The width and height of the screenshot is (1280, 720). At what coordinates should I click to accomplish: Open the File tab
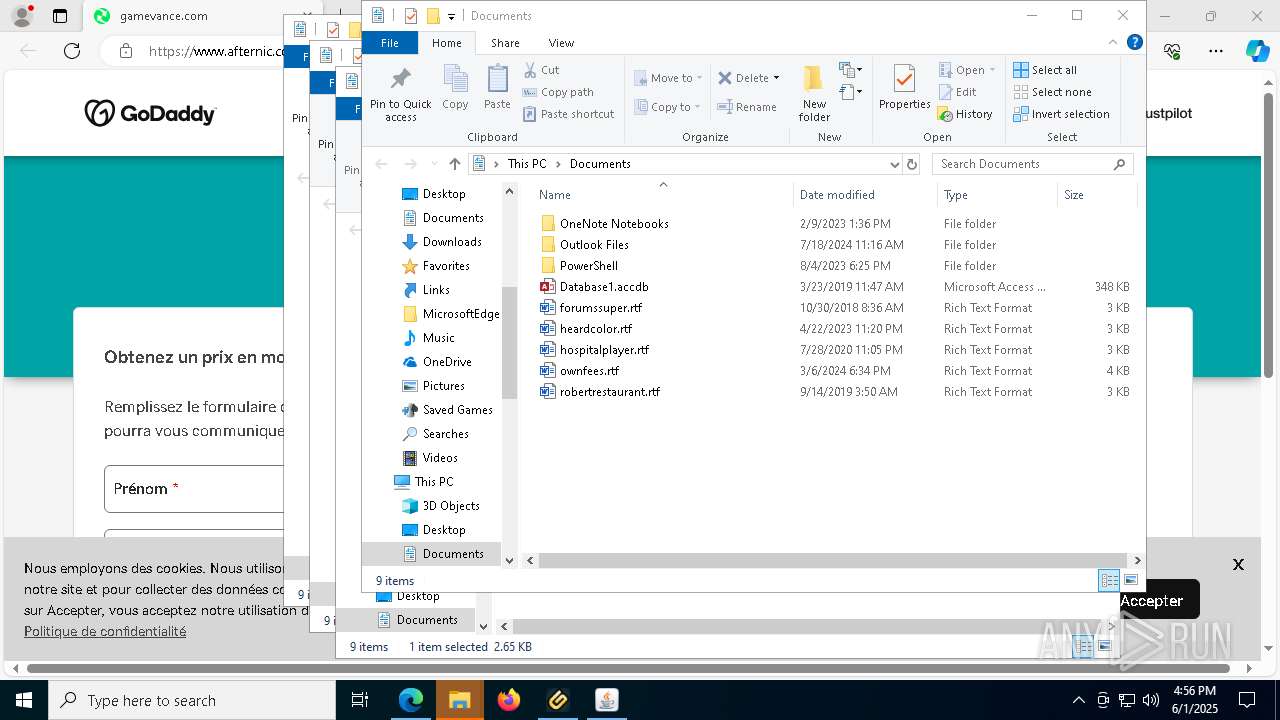pyautogui.click(x=390, y=43)
